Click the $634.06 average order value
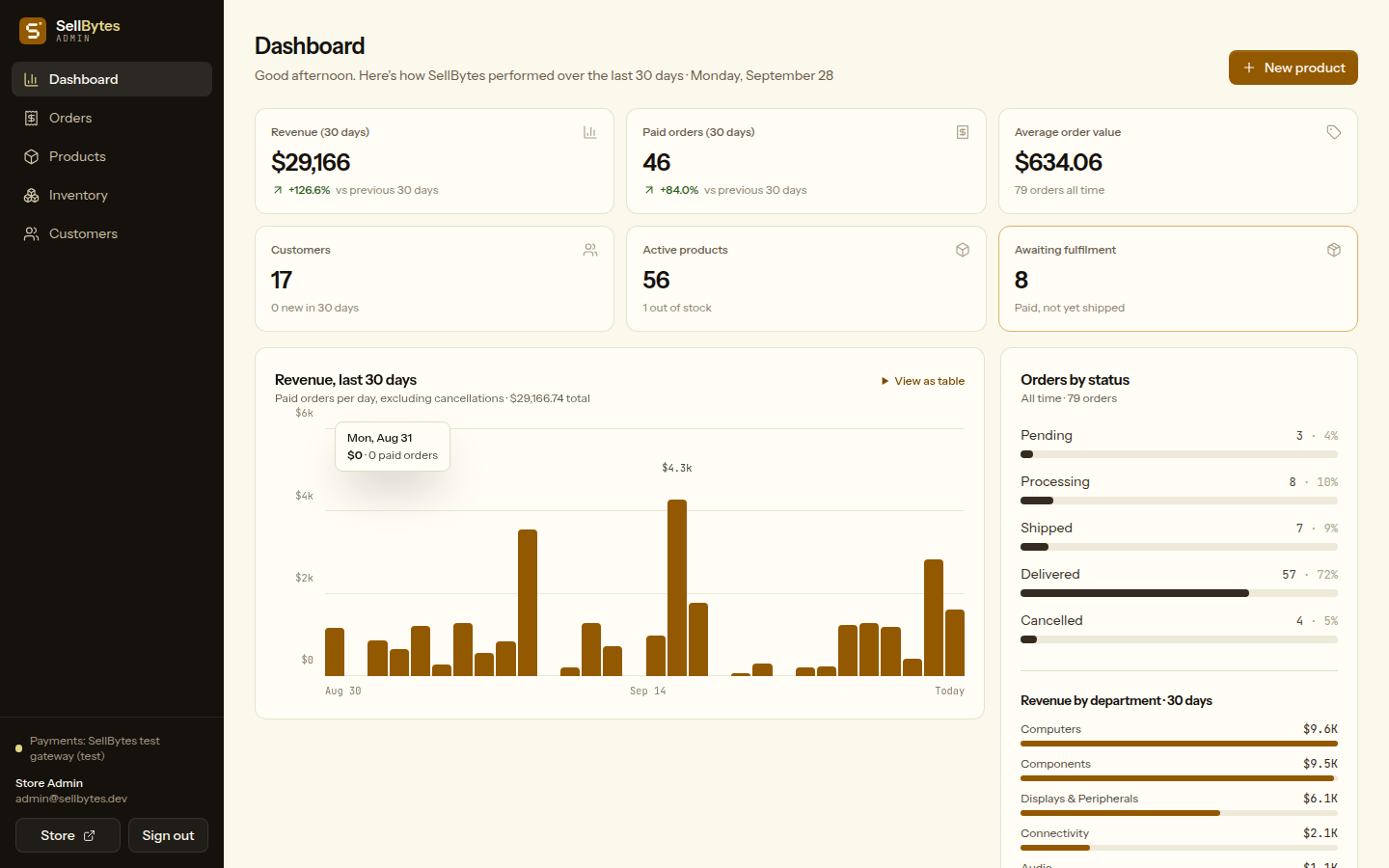The width and height of the screenshot is (1389, 868). point(1058,162)
